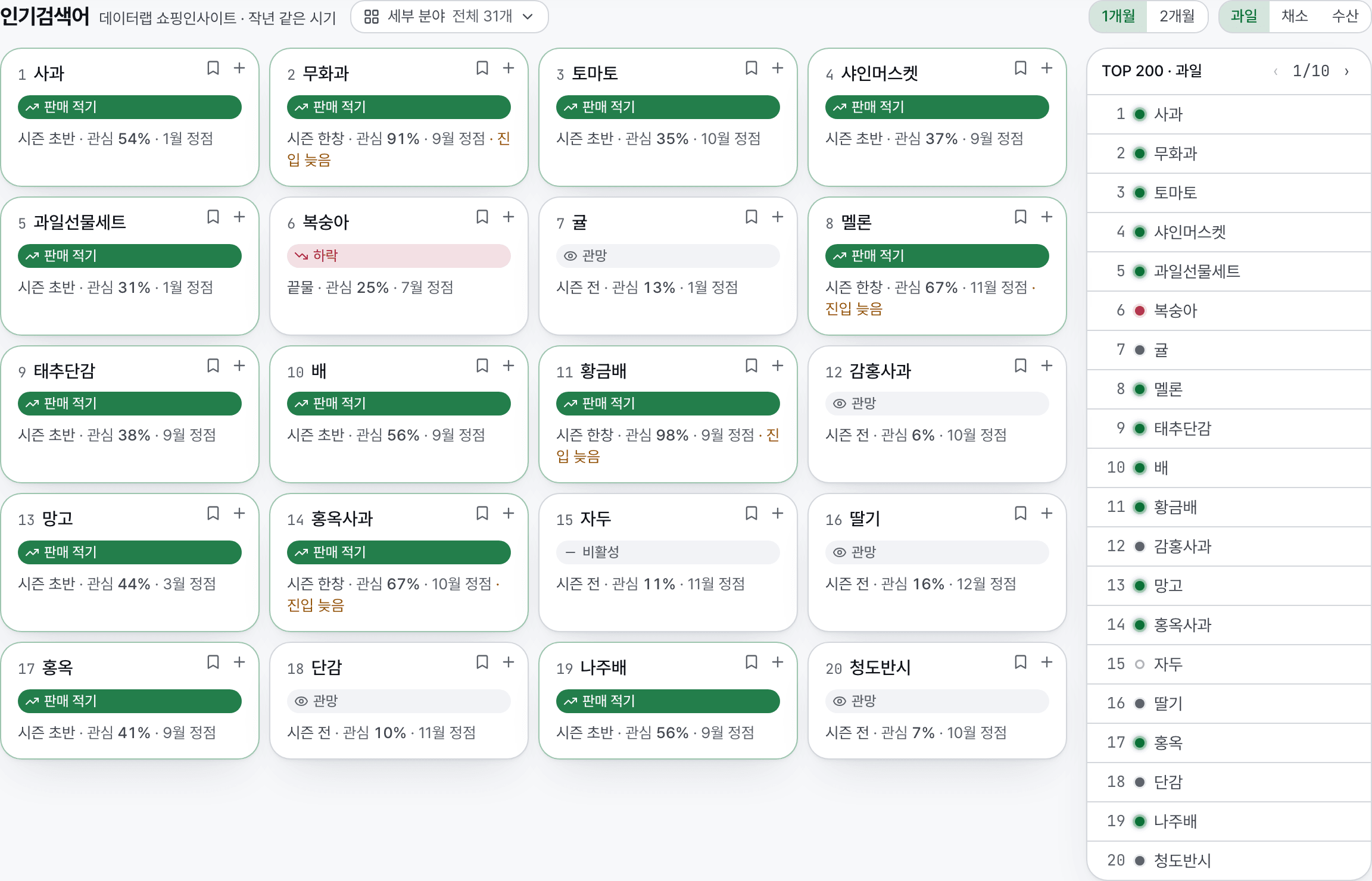Click the 비활성 status badge on 자두 card
Viewport: 1372px width, 881px height.
click(x=668, y=552)
